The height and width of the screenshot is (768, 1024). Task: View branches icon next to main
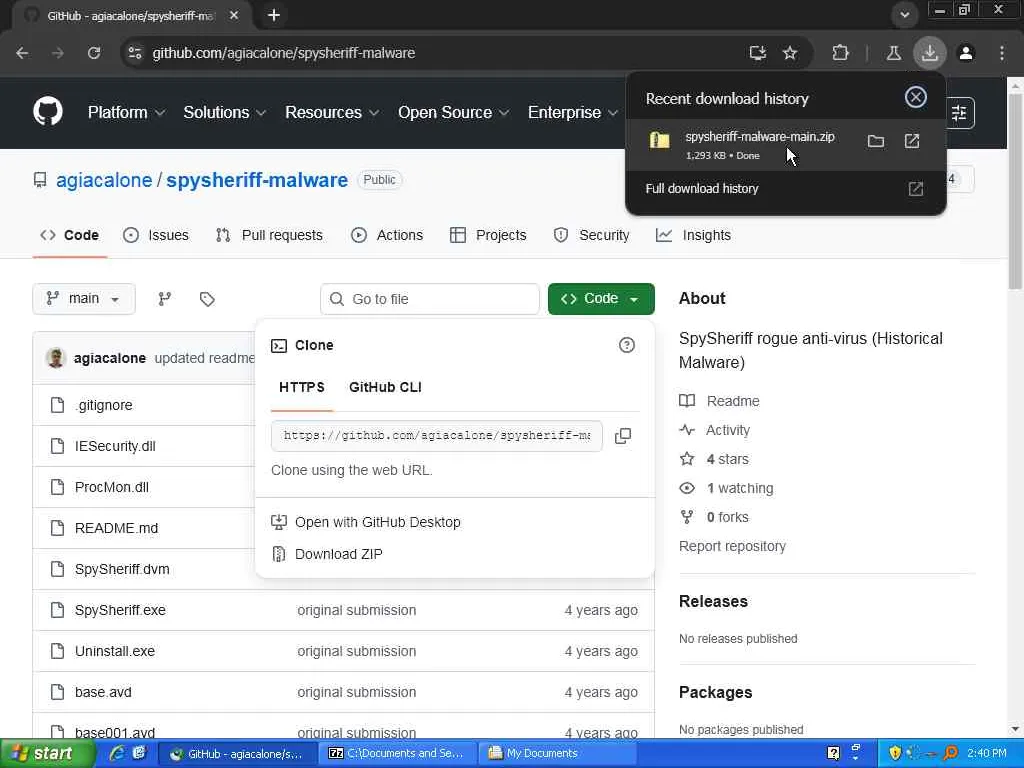[x=165, y=298]
